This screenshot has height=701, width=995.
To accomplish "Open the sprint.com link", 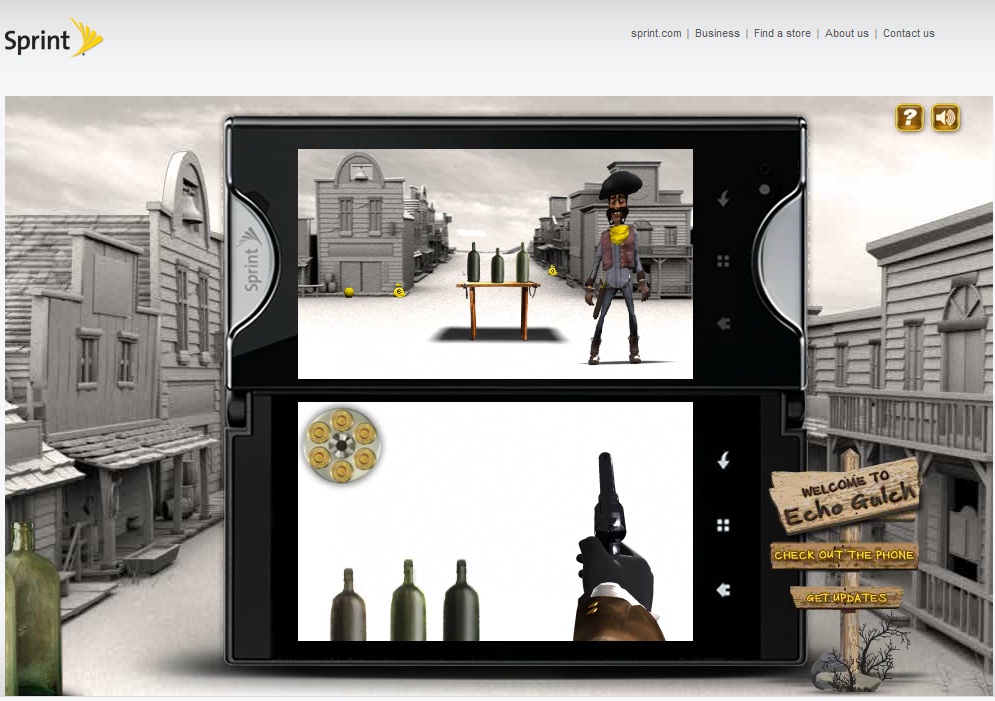I will tap(656, 33).
